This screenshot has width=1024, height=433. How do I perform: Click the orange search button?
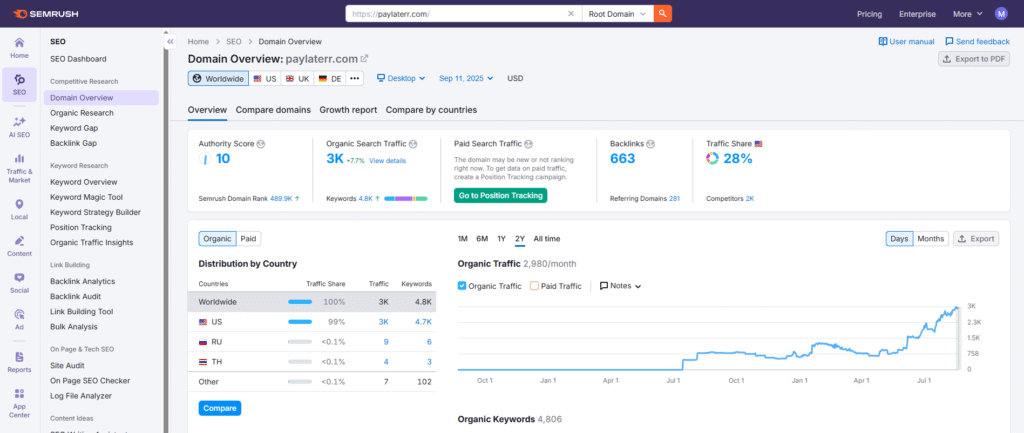pyautogui.click(x=662, y=14)
